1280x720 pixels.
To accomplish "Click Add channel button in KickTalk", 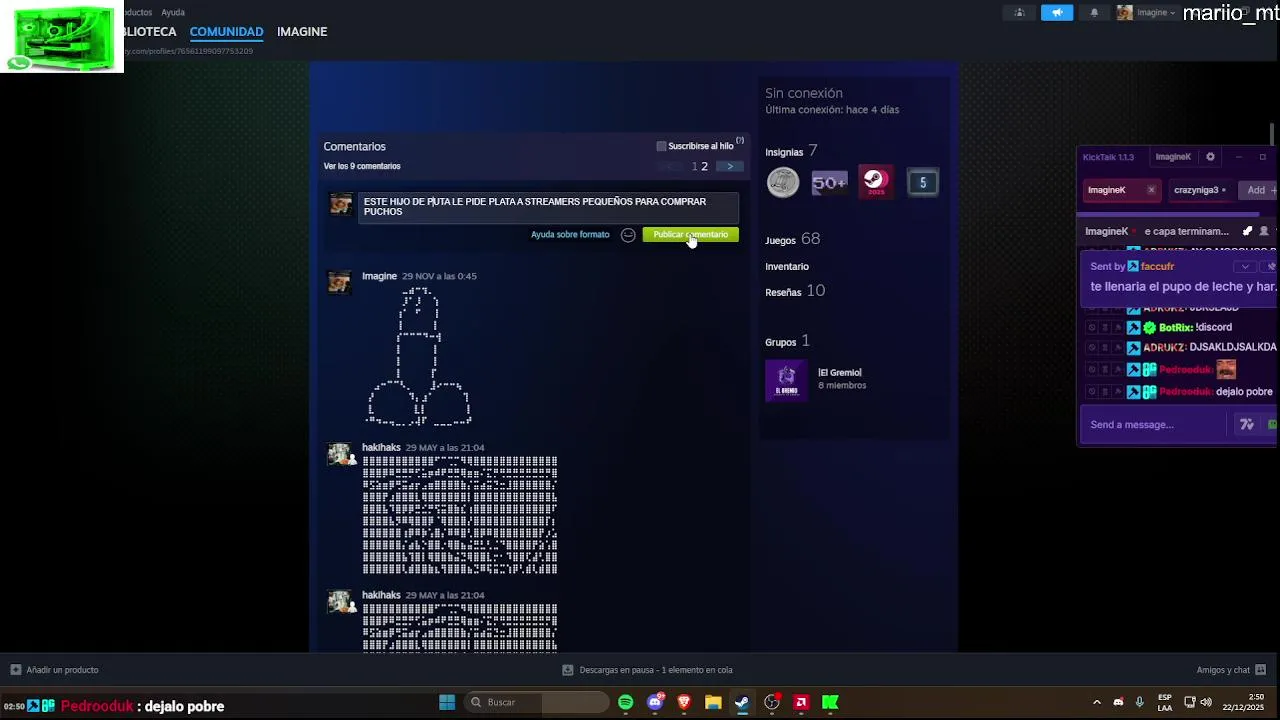I will tap(1257, 190).
